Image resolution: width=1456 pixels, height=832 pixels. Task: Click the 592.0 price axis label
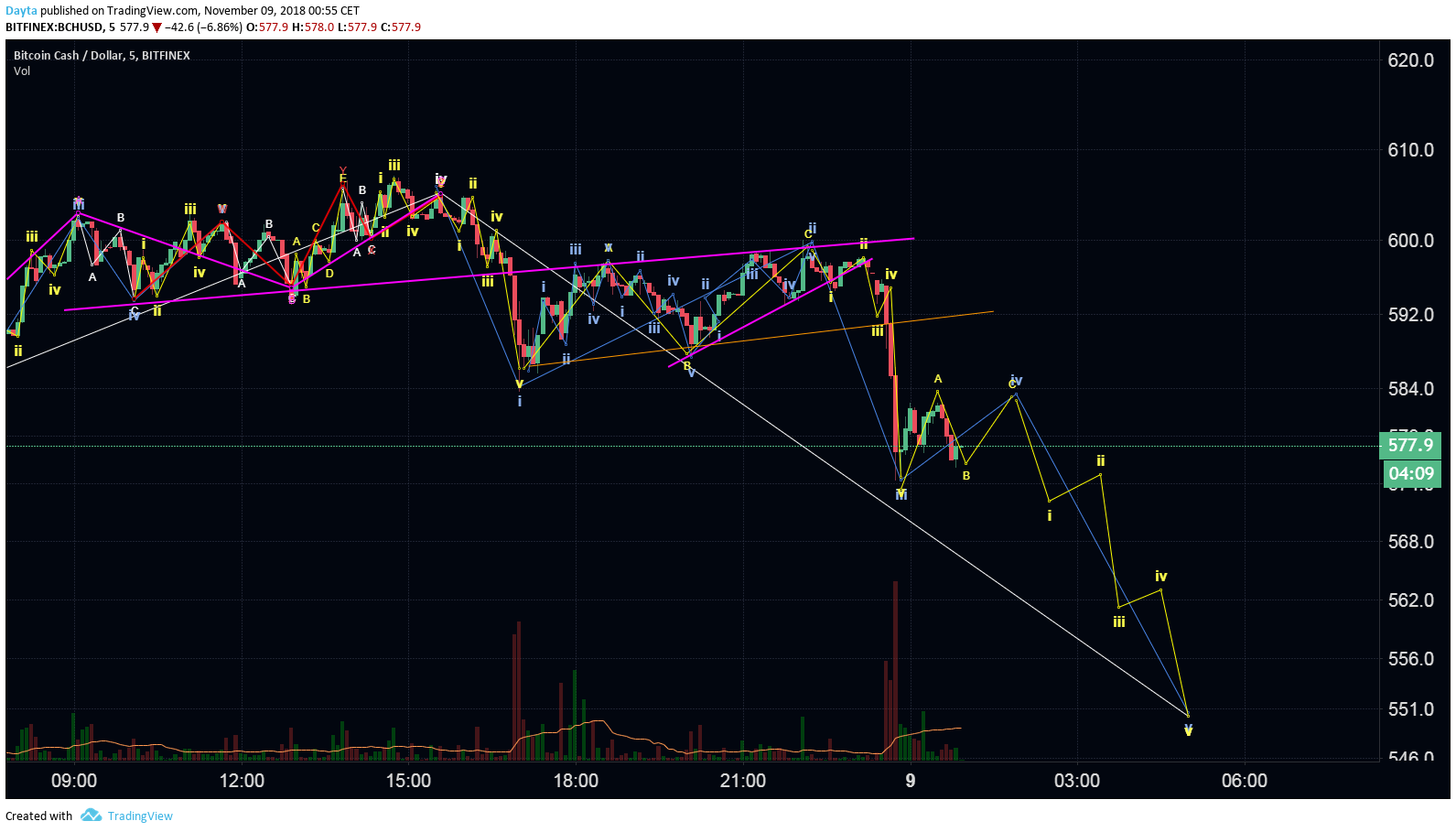coord(1410,315)
